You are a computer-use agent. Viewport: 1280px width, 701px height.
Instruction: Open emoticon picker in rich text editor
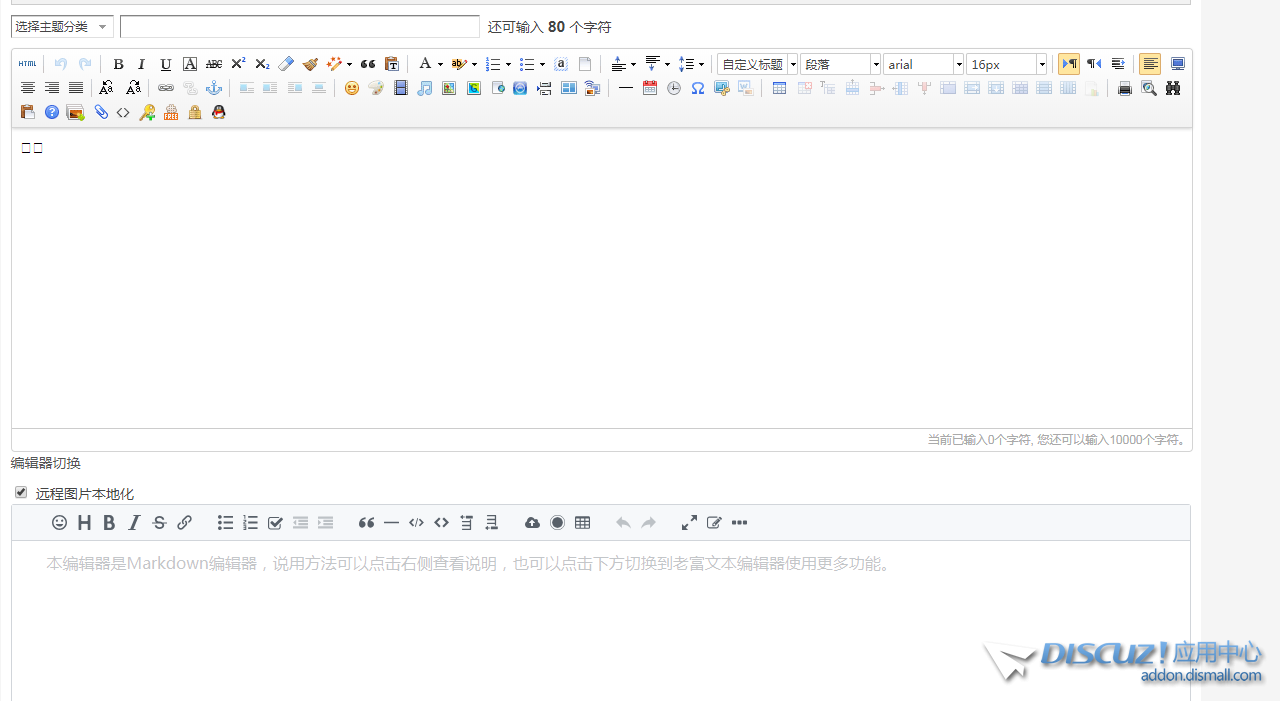pos(352,88)
